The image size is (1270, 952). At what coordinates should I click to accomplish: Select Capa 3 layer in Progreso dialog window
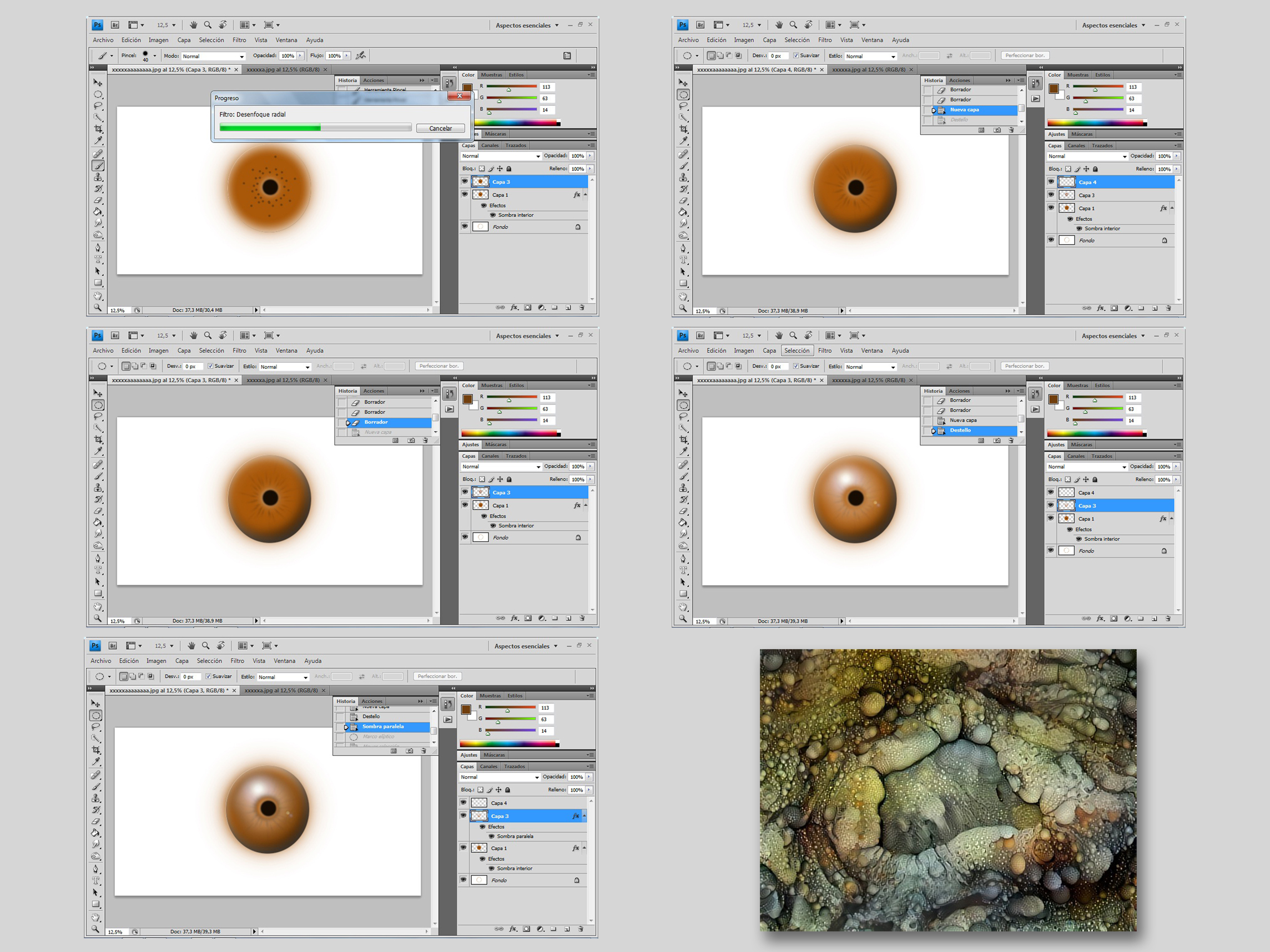point(529,182)
